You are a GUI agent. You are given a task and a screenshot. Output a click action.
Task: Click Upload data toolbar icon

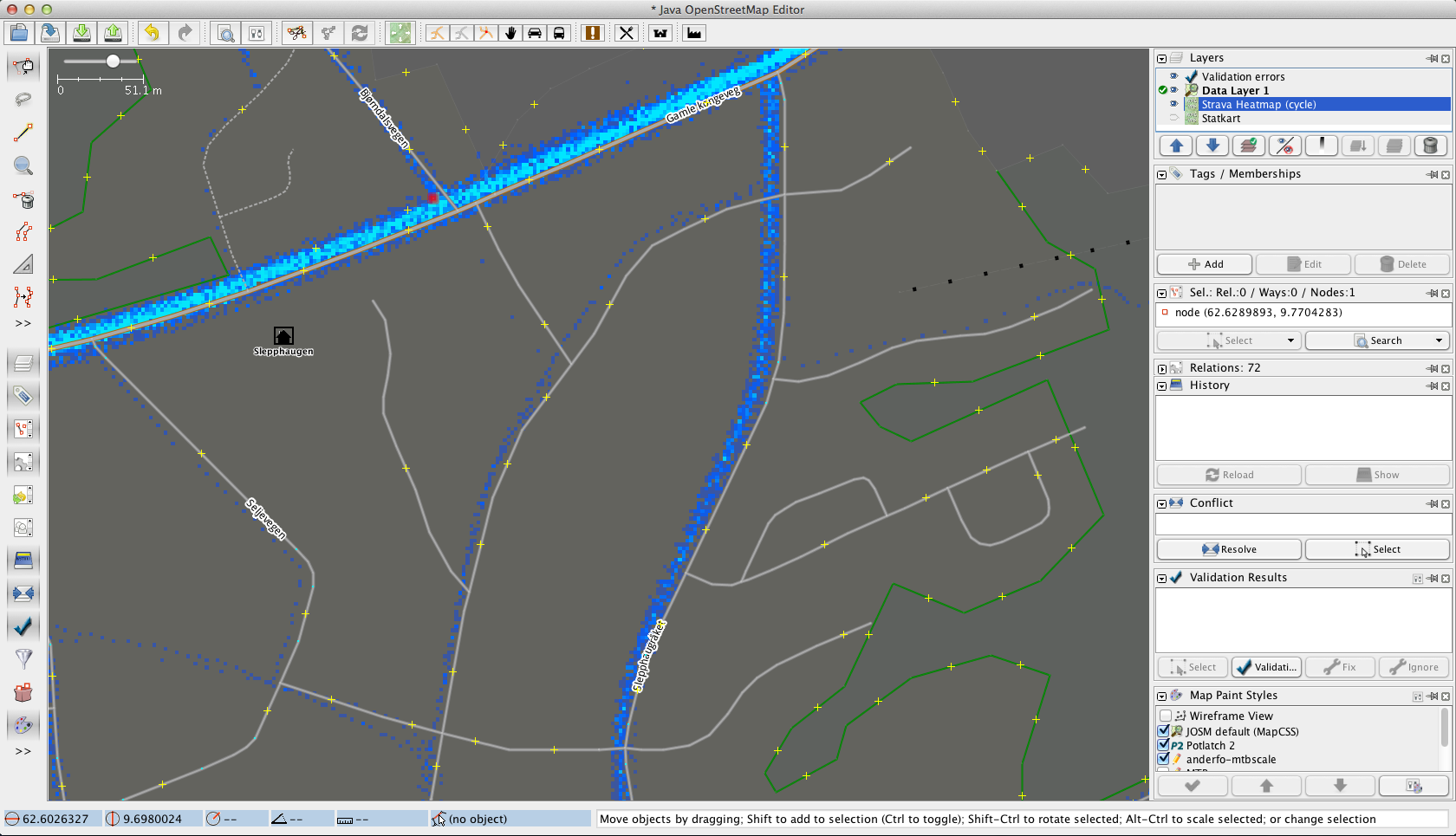pyautogui.click(x=113, y=33)
